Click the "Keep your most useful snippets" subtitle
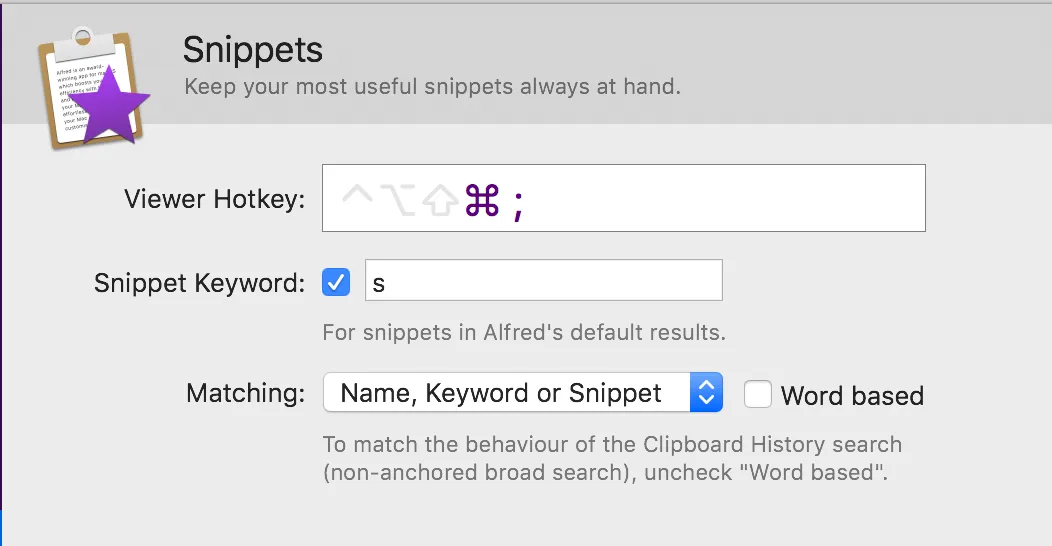Image resolution: width=1052 pixels, height=546 pixels. click(x=432, y=87)
